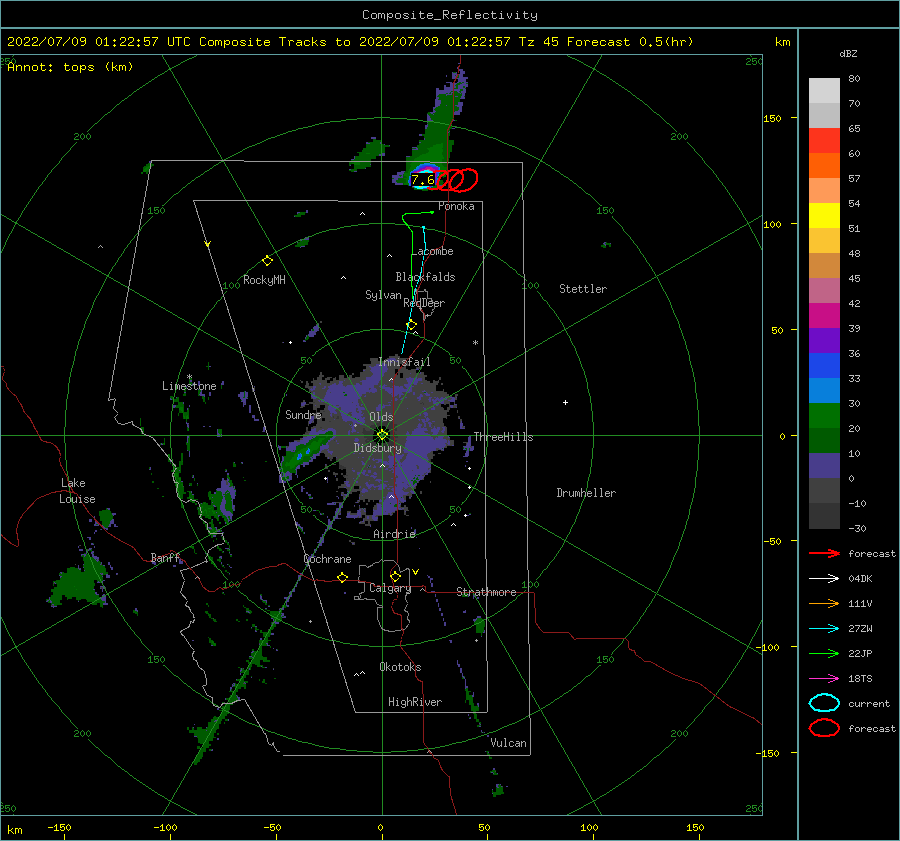This screenshot has width=900, height=841.
Task: Click the Lacombe city label
Action: 432,251
